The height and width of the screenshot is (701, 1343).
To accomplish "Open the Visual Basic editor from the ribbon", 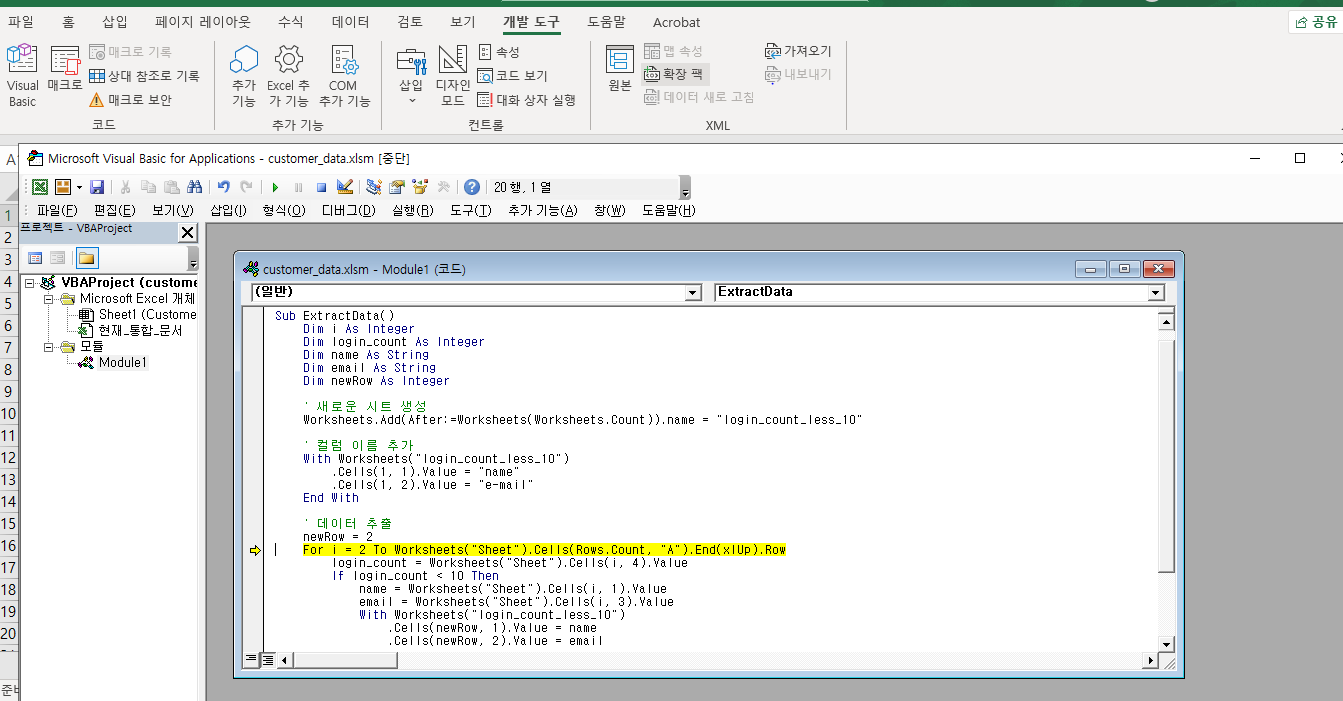I will pyautogui.click(x=22, y=76).
